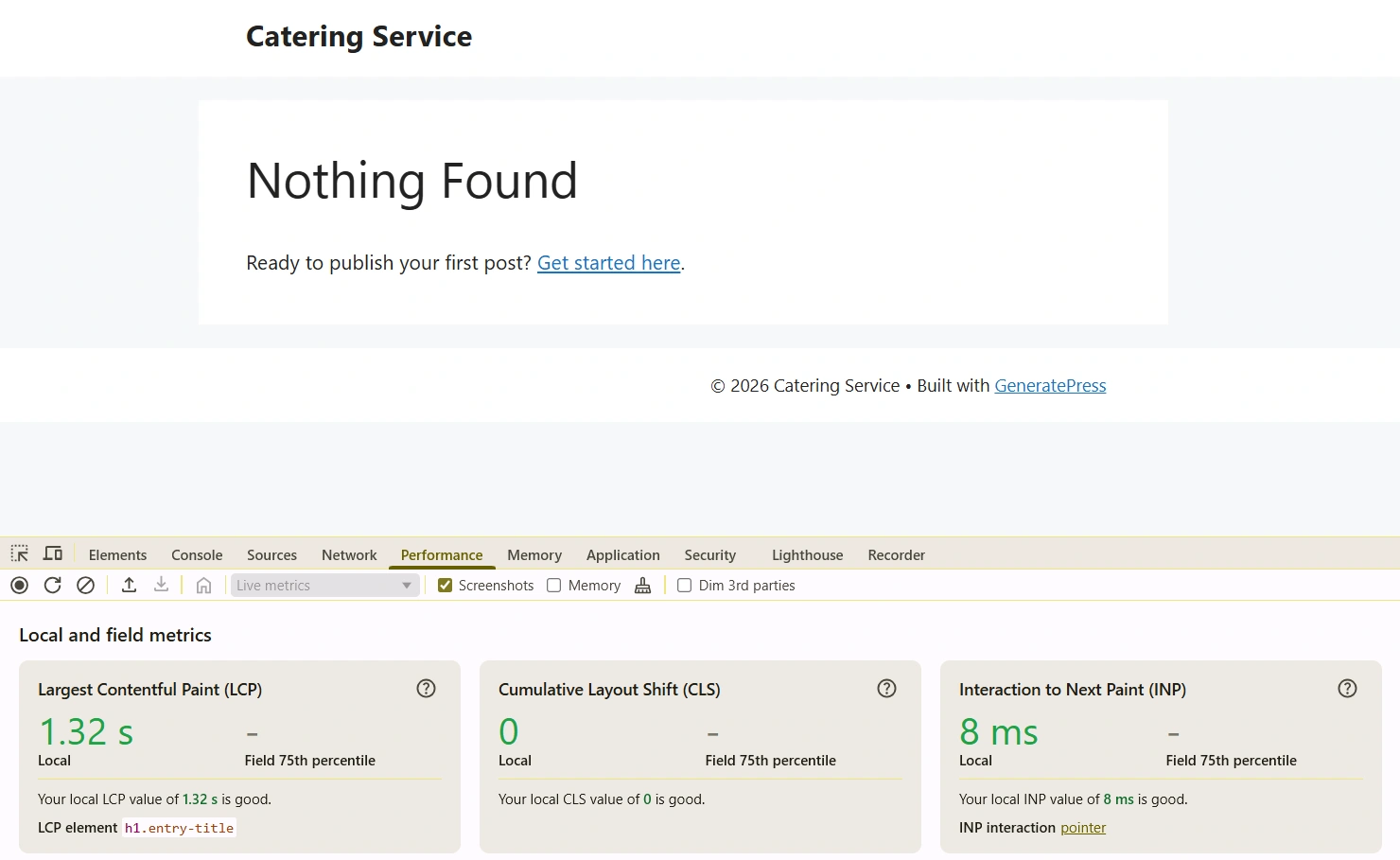This screenshot has width=1400, height=860.
Task: Click the collect garbage broom icon
Action: point(643,586)
